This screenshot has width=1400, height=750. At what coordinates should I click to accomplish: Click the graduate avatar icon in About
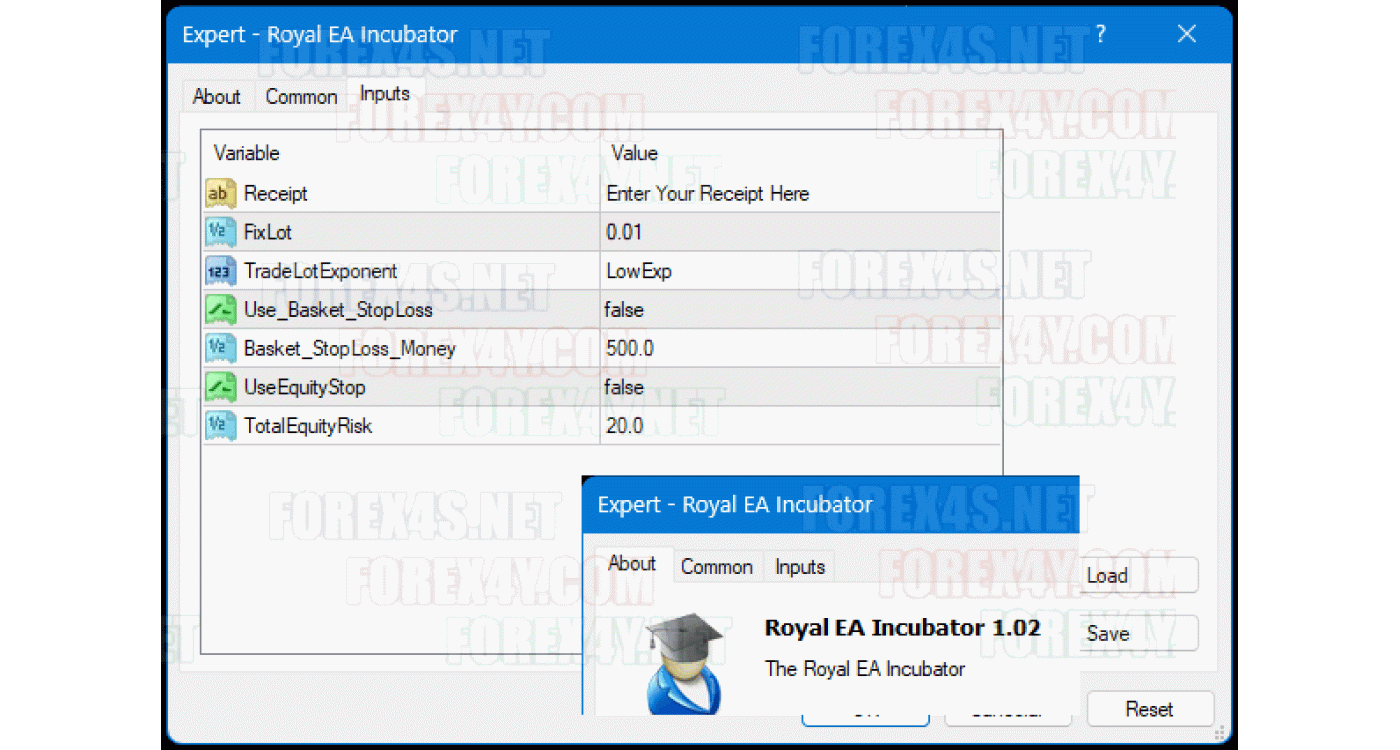point(684,664)
